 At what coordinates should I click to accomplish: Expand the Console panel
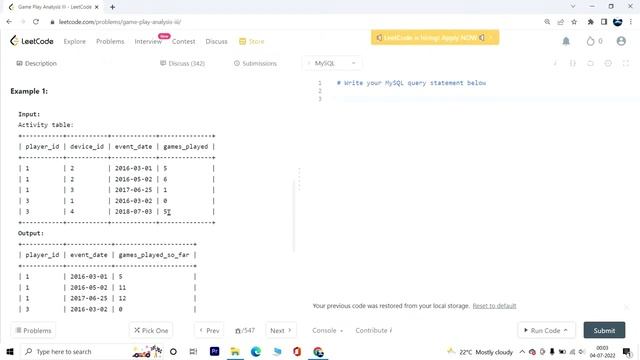coord(327,330)
